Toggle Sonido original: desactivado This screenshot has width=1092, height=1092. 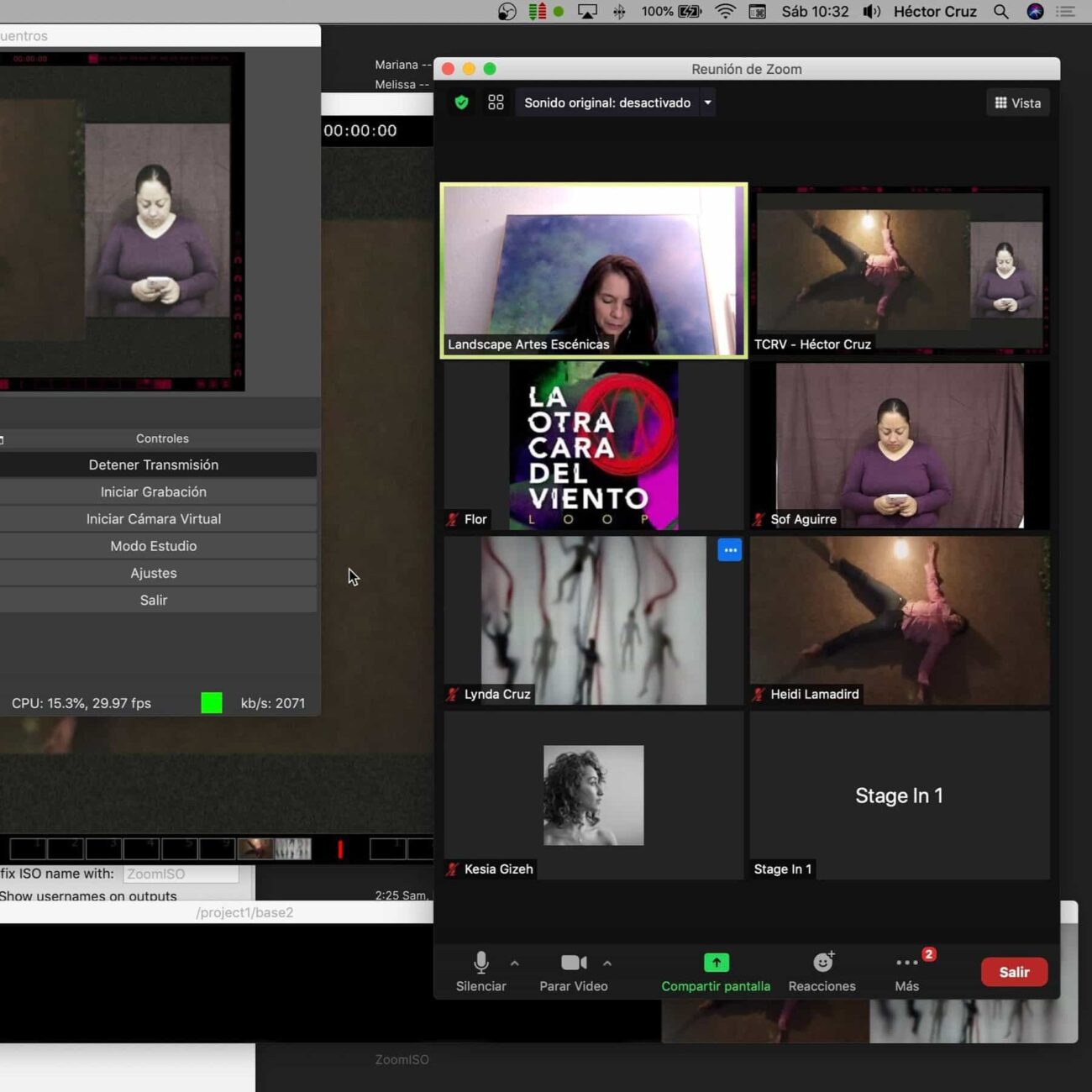pyautogui.click(x=606, y=102)
